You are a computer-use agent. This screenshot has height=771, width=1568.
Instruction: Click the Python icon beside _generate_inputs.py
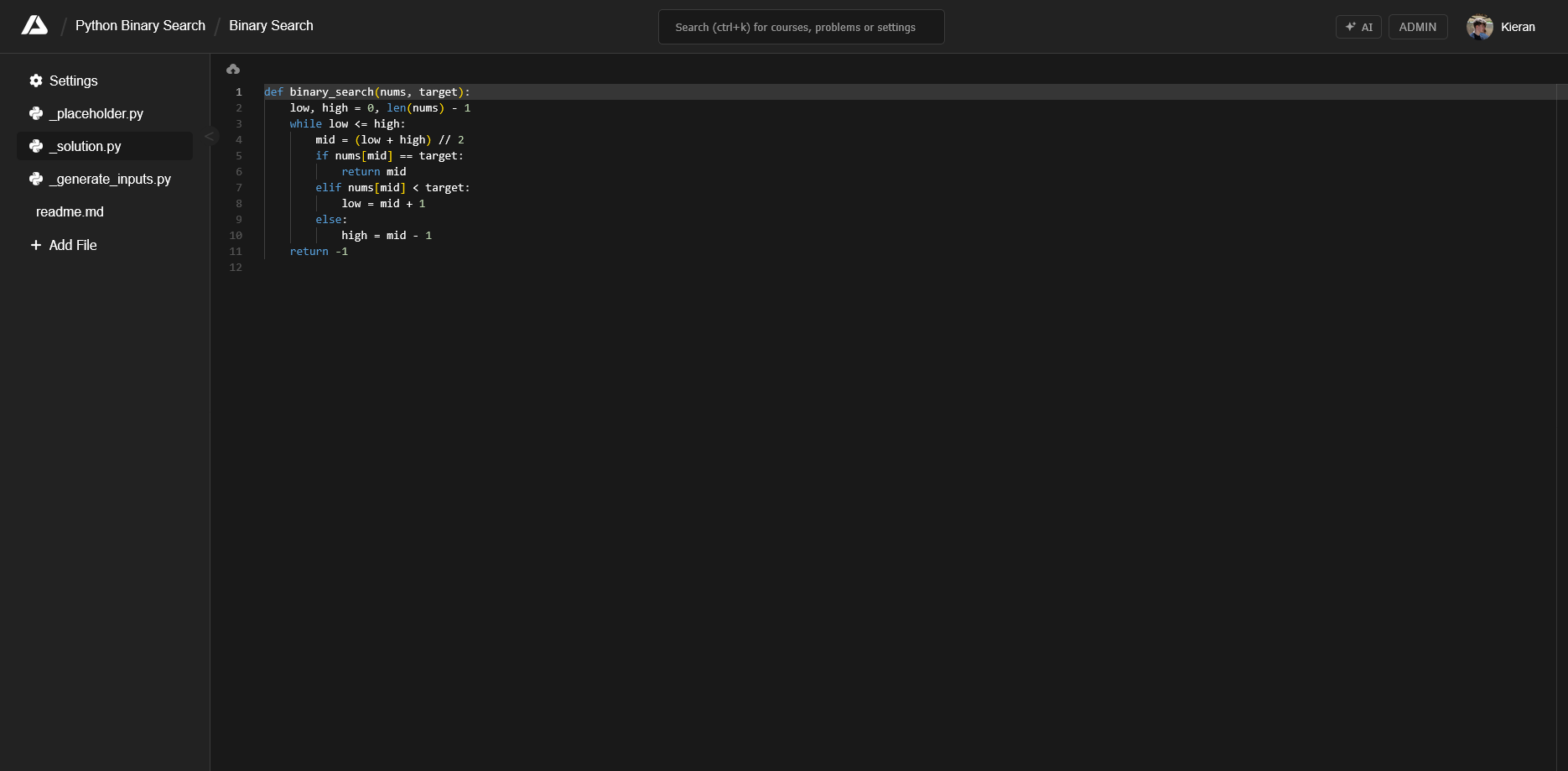(36, 179)
